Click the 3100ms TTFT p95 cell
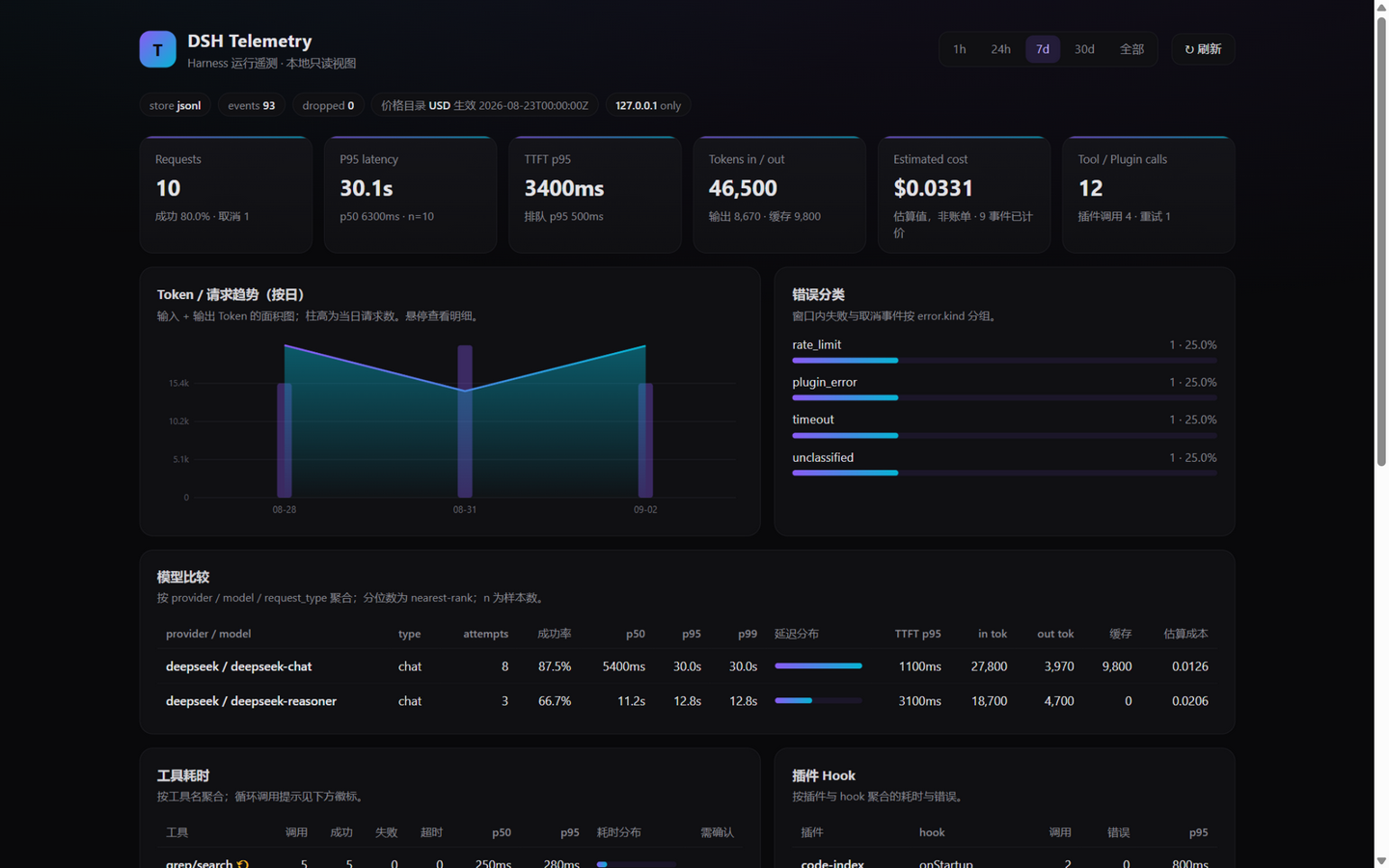Screen dimensions: 1389x868 (x=920, y=701)
